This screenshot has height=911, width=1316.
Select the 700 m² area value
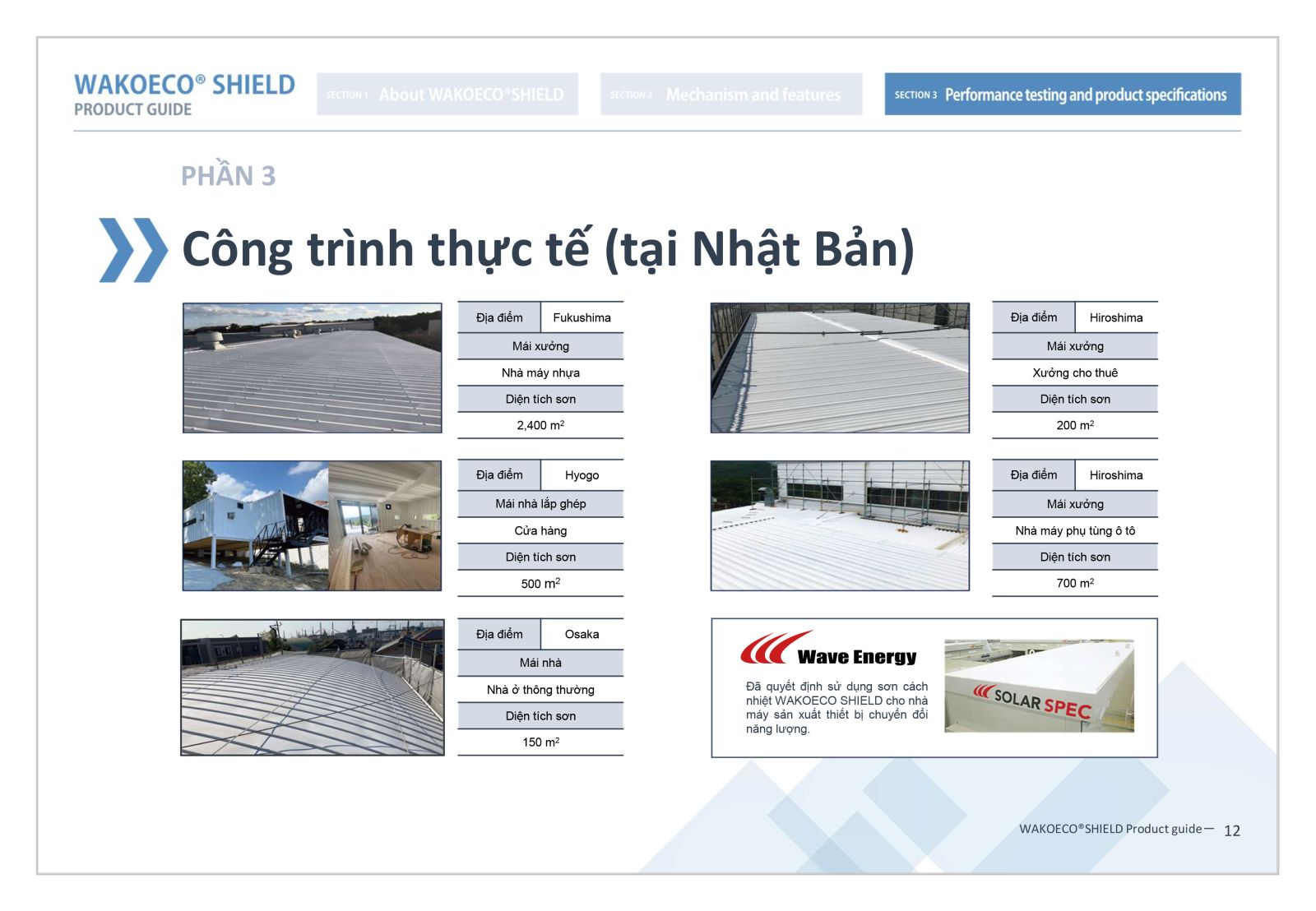(x=1075, y=583)
